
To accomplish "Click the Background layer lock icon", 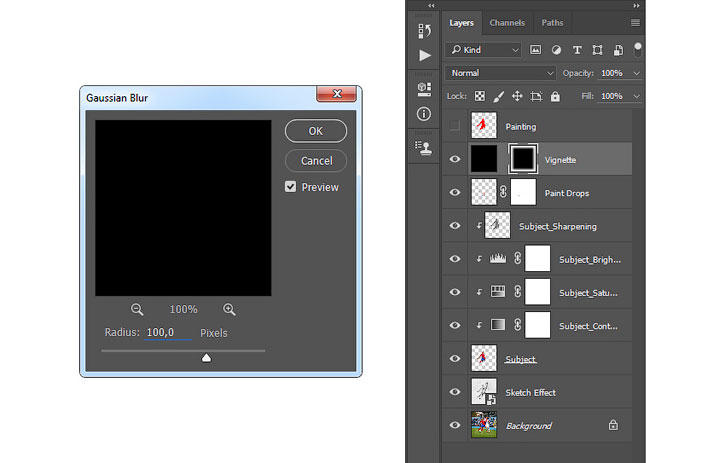I will click(613, 425).
